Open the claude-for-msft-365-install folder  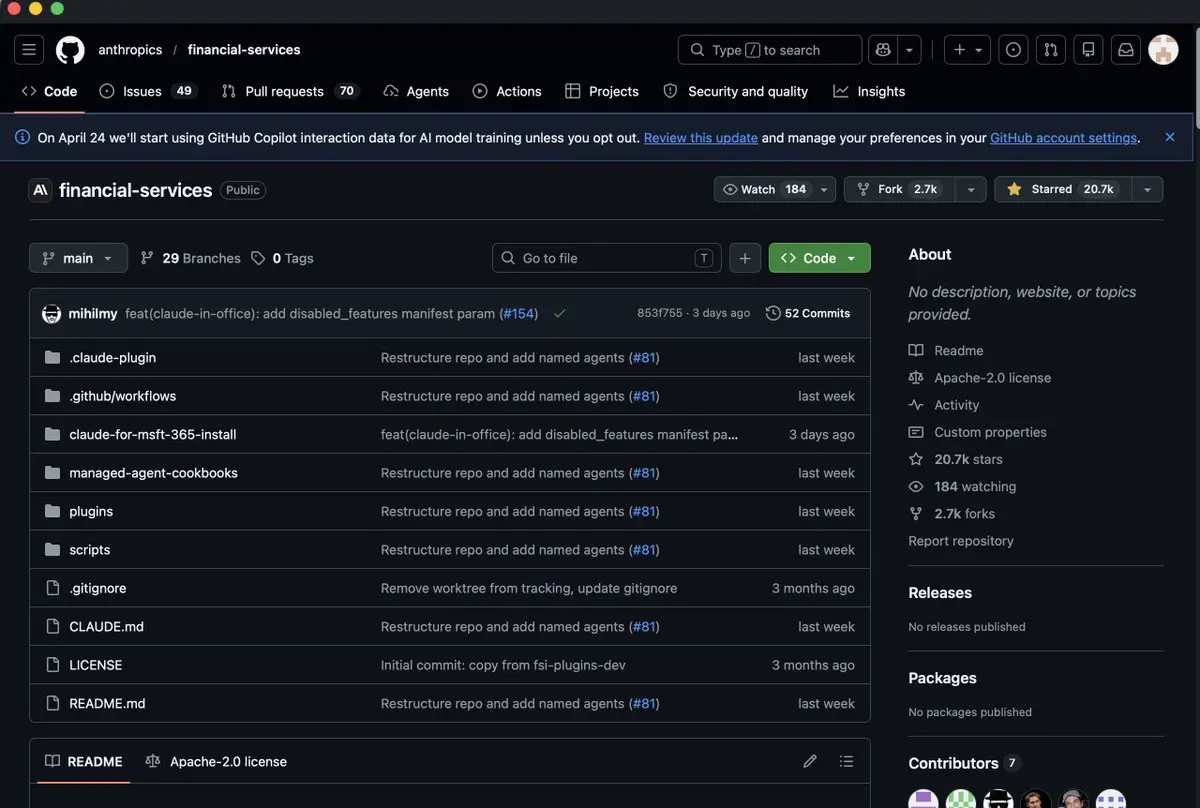point(153,434)
